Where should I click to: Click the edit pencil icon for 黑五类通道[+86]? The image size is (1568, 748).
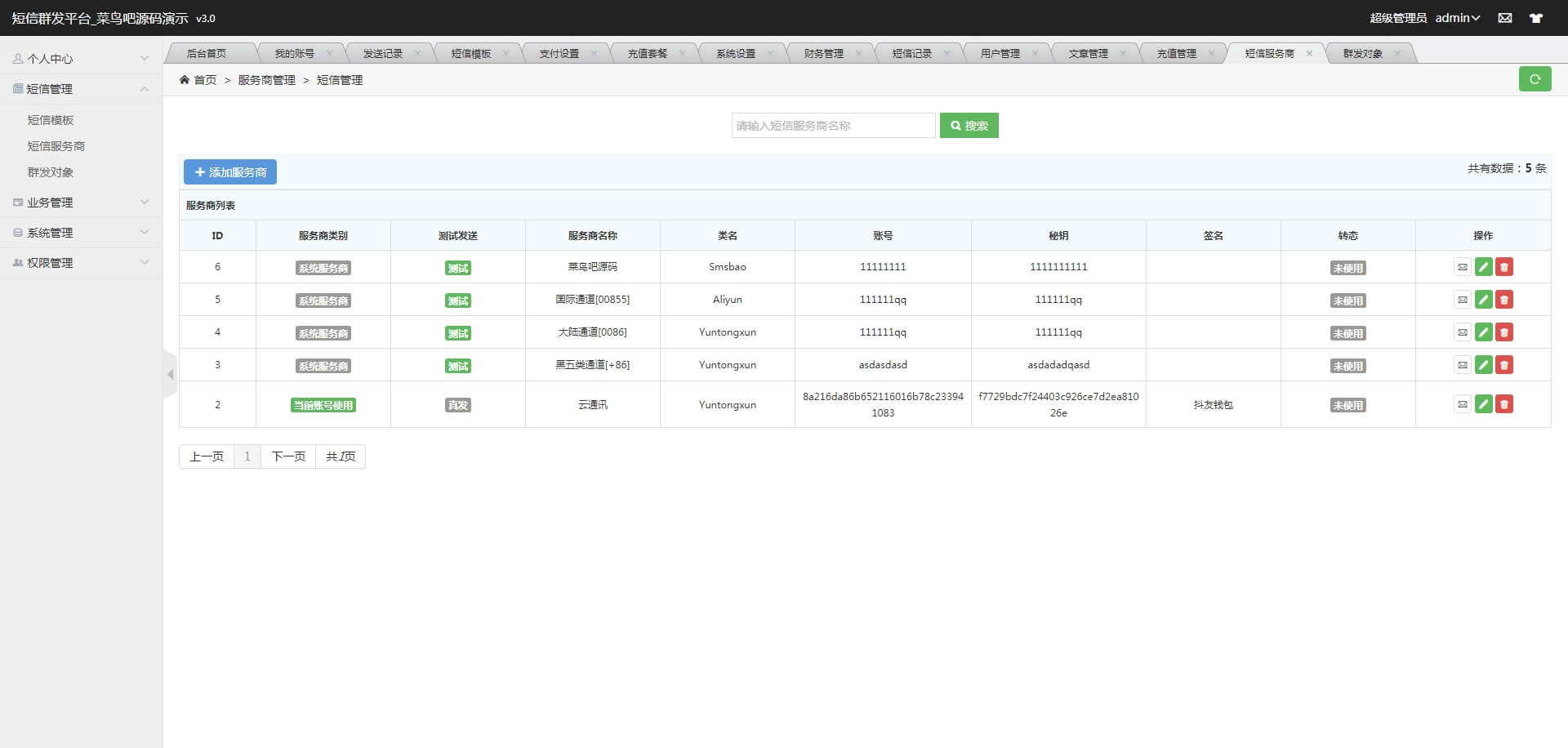[x=1483, y=365]
